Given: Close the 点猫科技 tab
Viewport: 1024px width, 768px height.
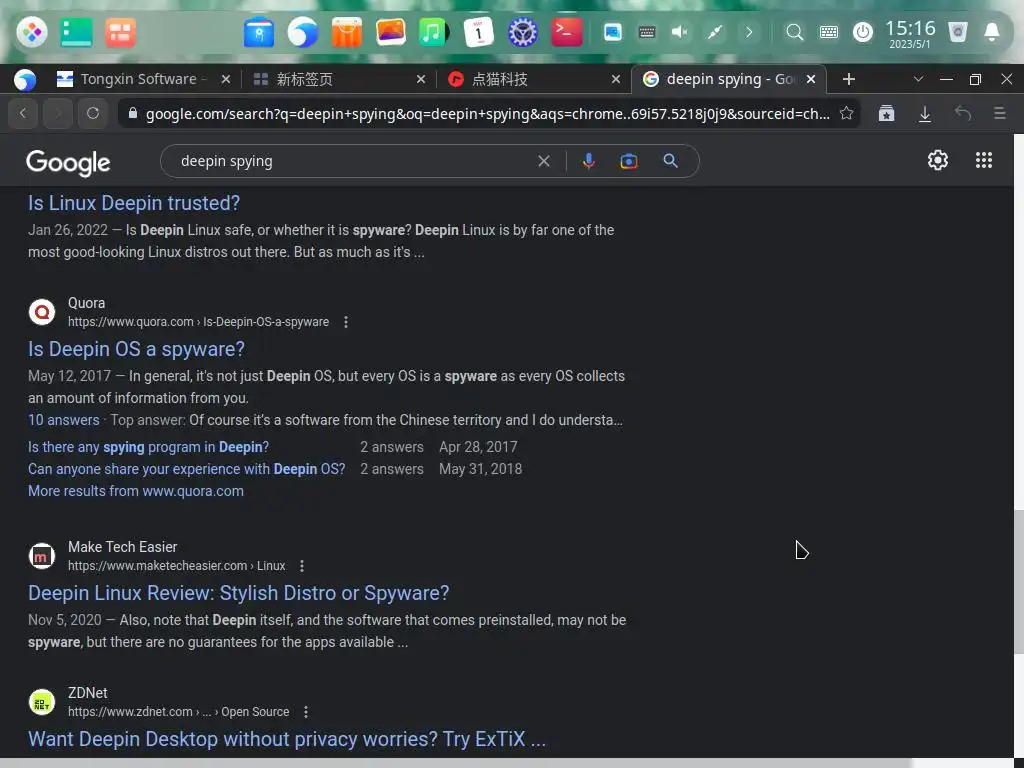Looking at the screenshot, I should point(615,79).
